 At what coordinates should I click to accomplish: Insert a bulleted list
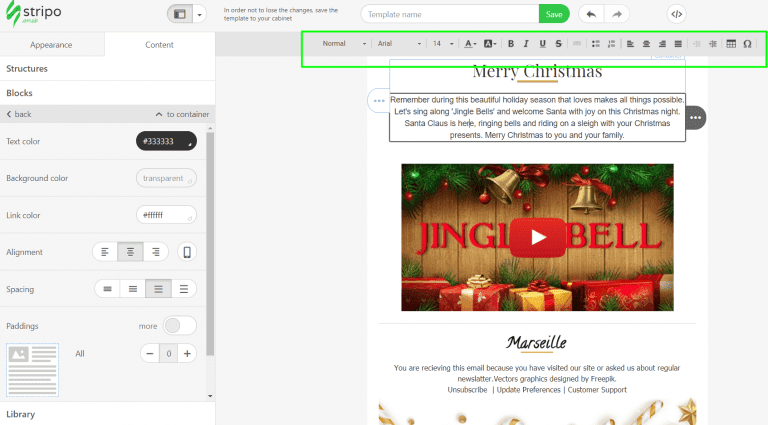tap(595, 44)
